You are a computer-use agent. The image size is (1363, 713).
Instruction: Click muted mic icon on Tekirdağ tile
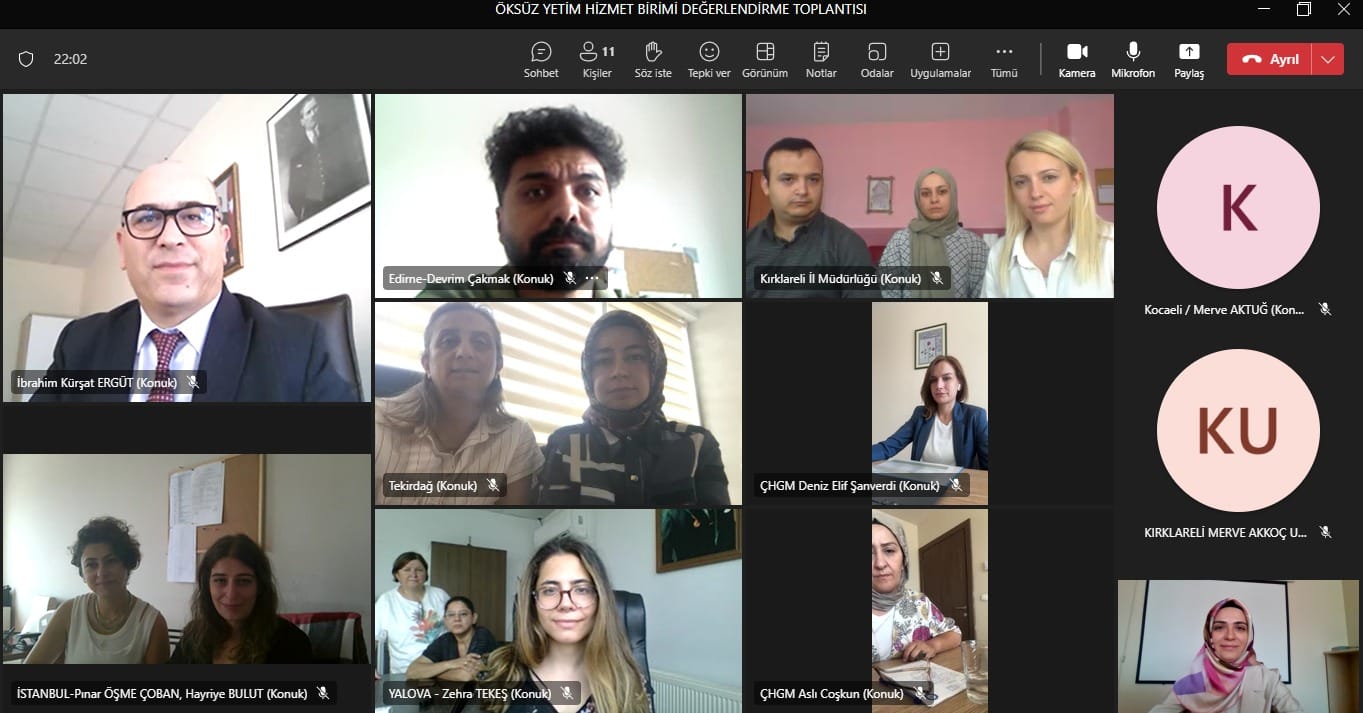click(493, 485)
